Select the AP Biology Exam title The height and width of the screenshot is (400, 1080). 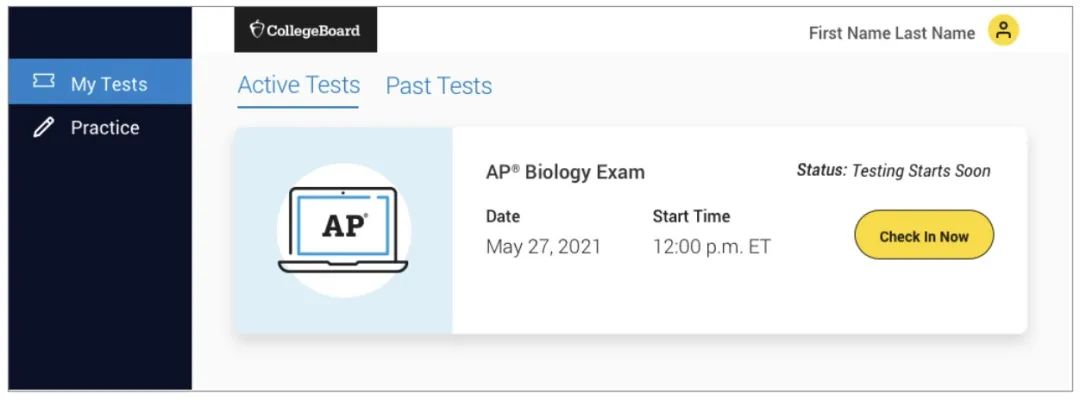pyautogui.click(x=565, y=172)
